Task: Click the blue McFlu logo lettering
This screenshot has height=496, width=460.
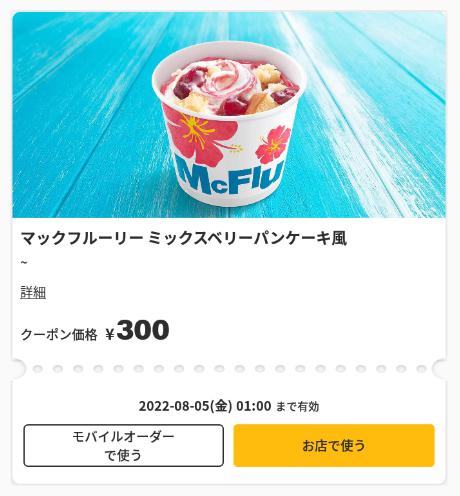Action: [x=230, y=179]
